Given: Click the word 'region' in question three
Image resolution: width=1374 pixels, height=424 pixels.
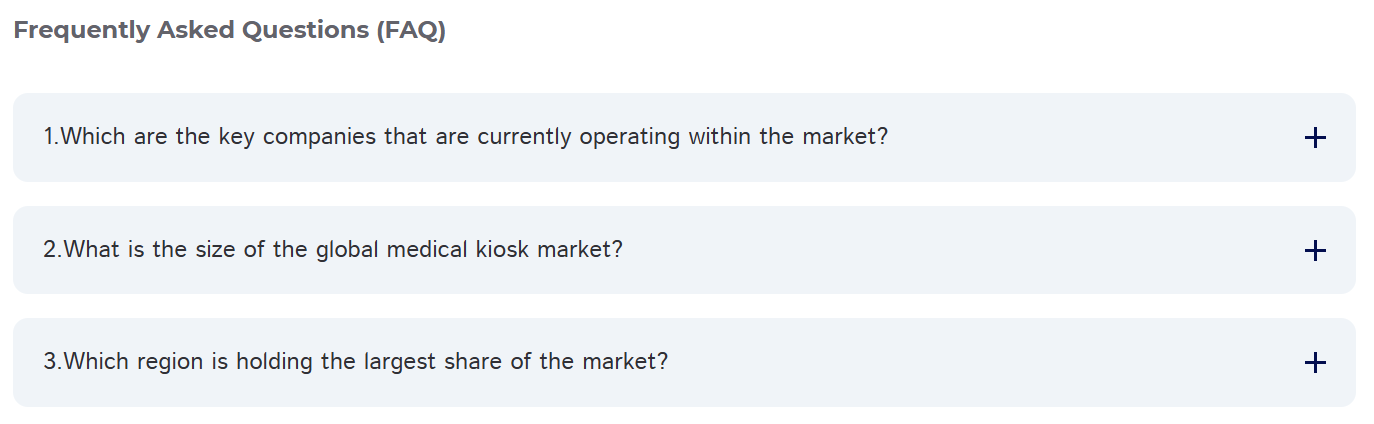Looking at the screenshot, I should [169, 362].
